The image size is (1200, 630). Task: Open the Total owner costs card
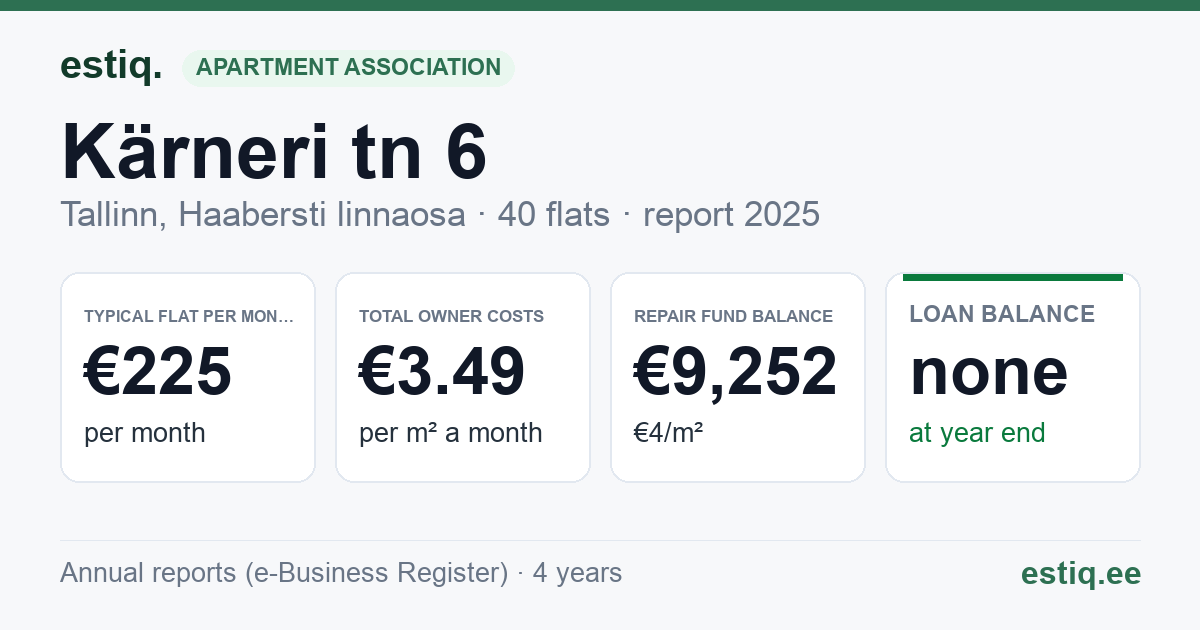click(463, 377)
